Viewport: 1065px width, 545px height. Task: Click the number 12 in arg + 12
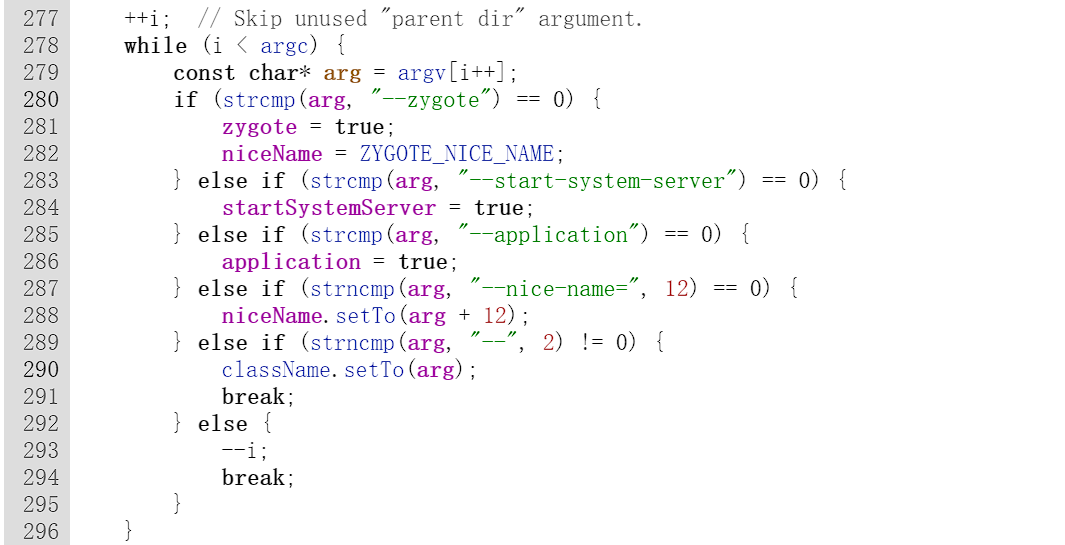pos(494,316)
